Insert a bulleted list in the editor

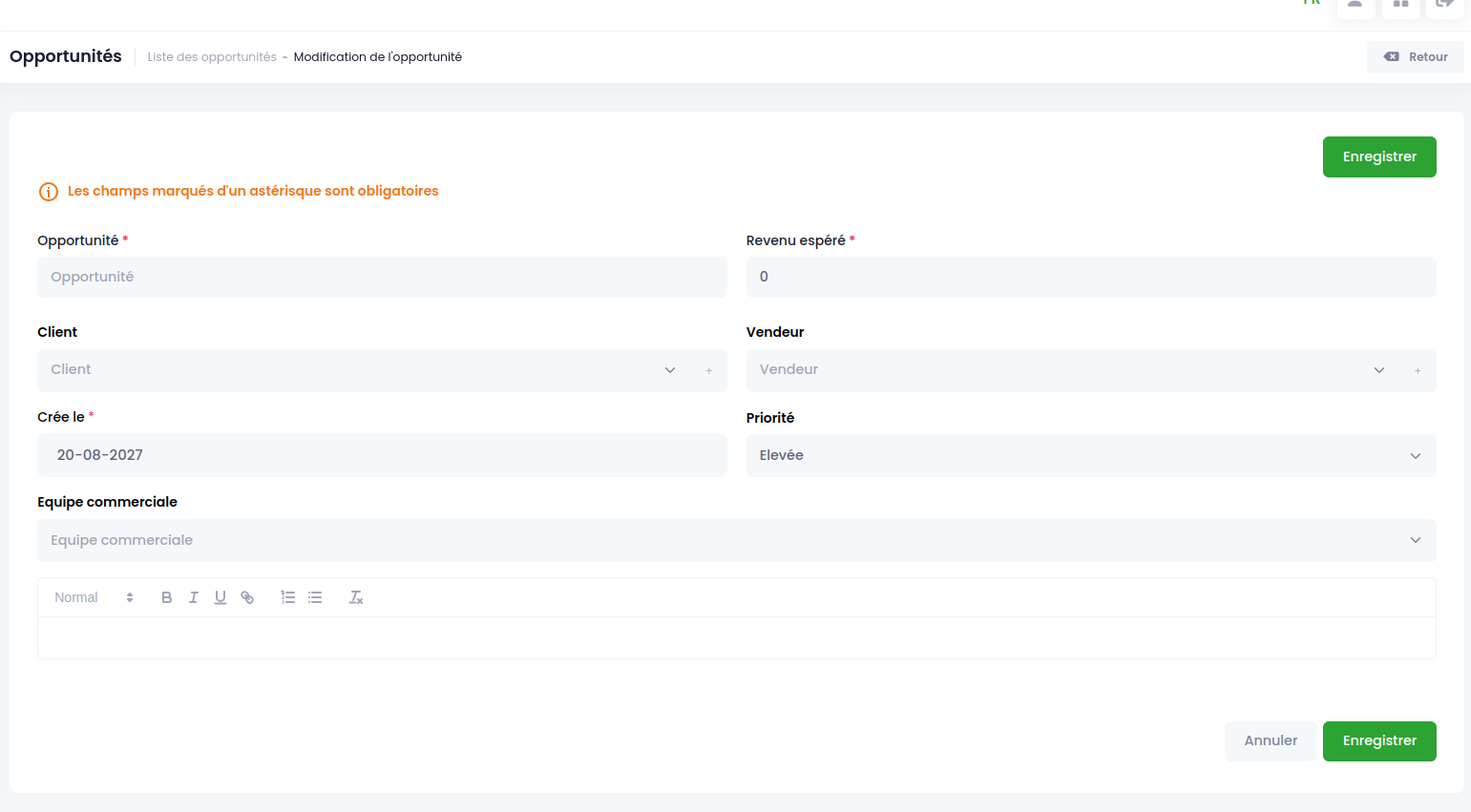click(x=315, y=597)
